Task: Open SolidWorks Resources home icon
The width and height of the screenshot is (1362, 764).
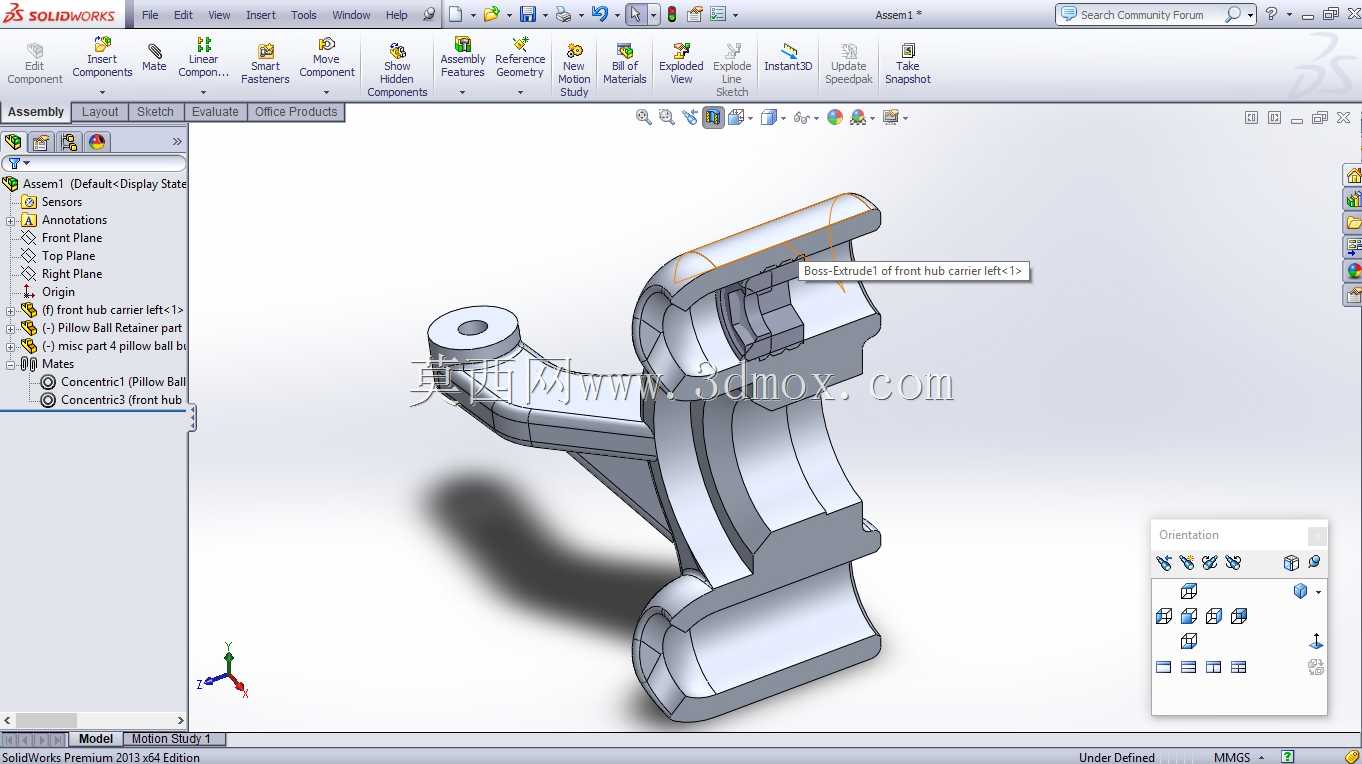Action: pos(1353,175)
